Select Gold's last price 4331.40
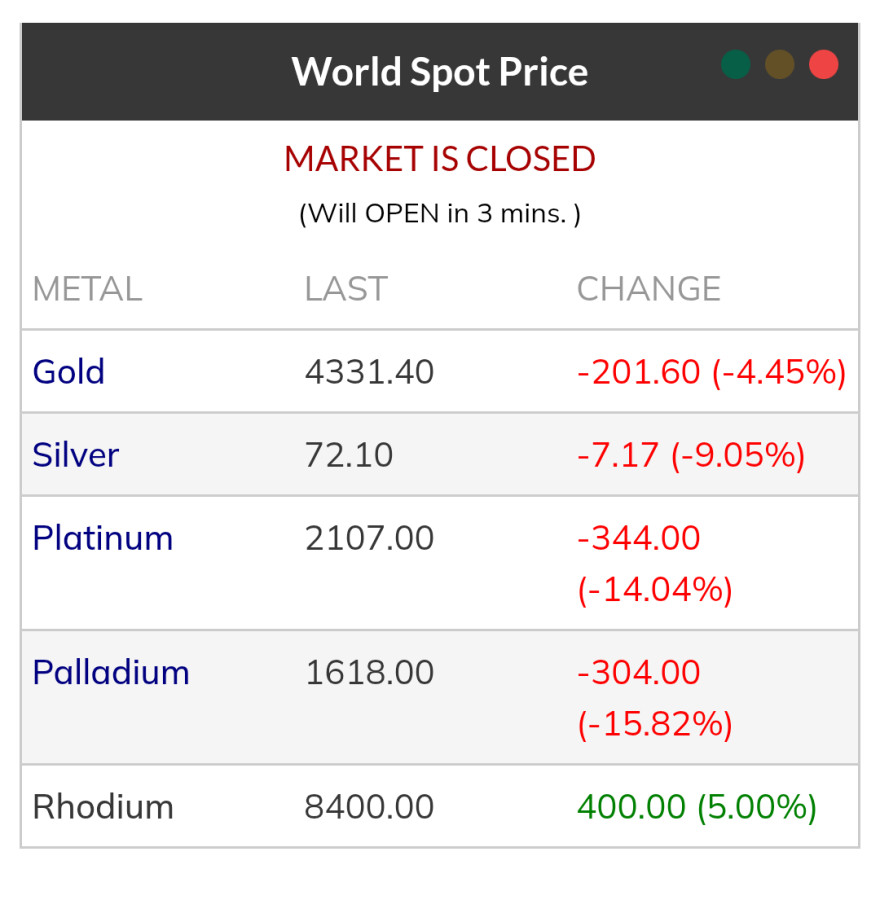 (370, 372)
